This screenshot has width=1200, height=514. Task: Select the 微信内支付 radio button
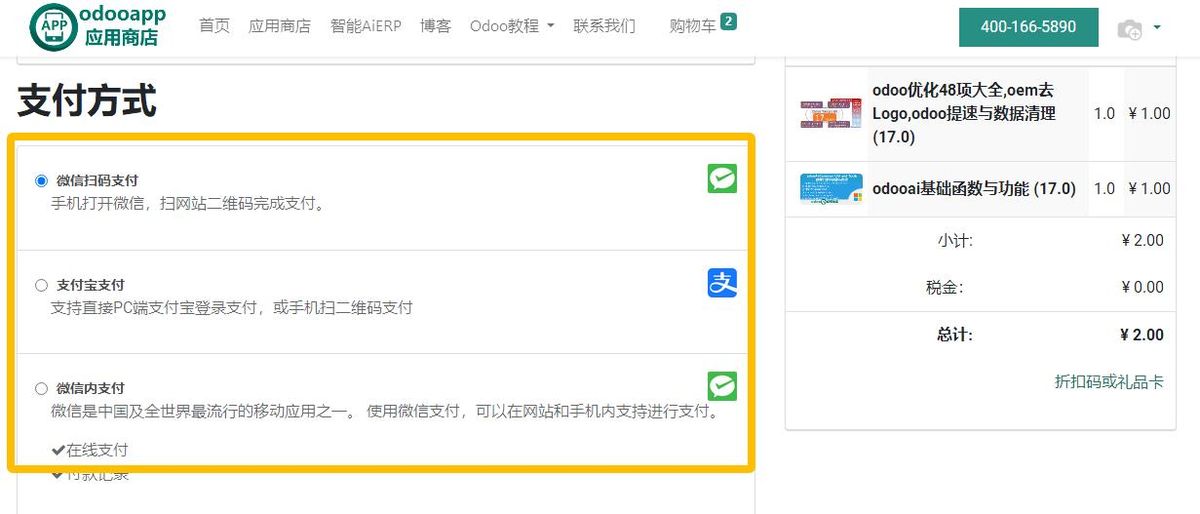tap(41, 388)
